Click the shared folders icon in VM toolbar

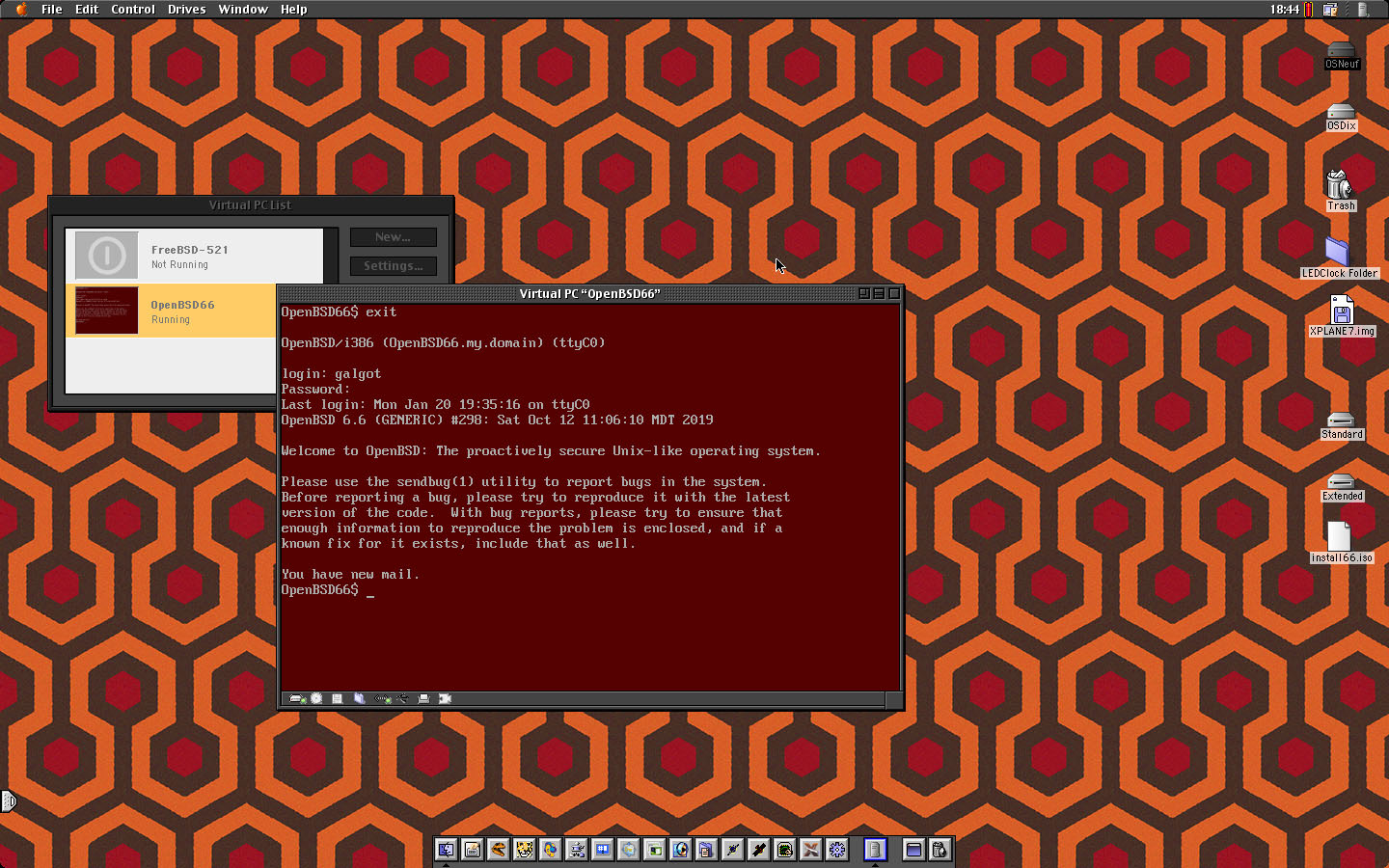click(x=359, y=698)
